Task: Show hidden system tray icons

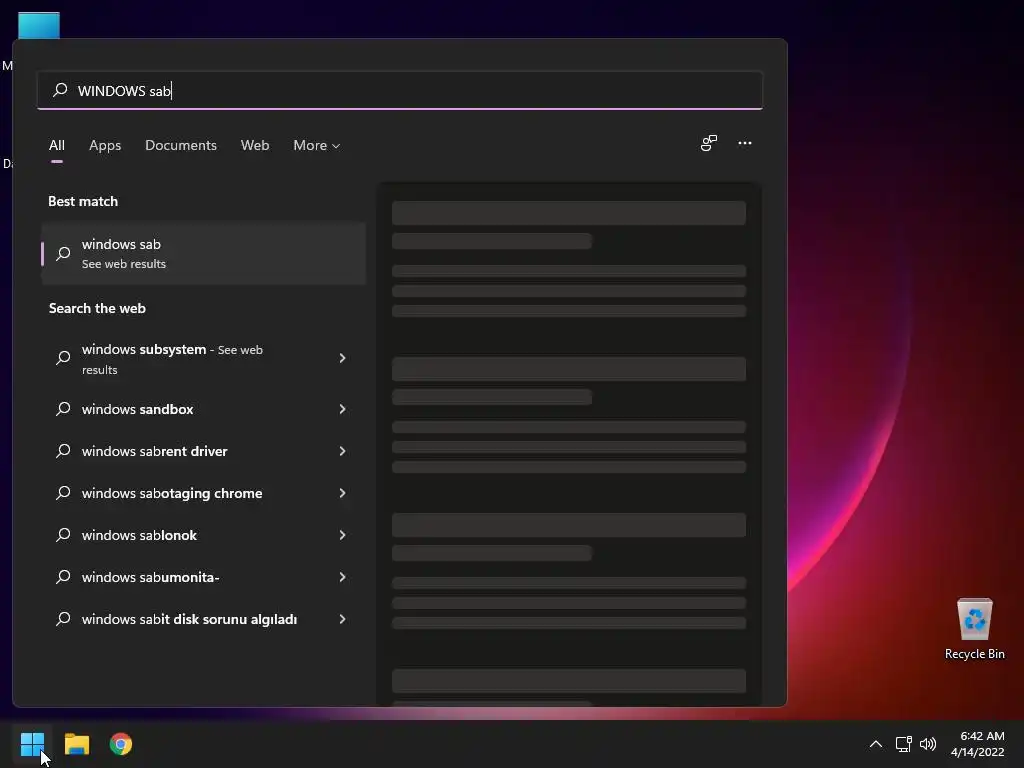Action: [876, 744]
